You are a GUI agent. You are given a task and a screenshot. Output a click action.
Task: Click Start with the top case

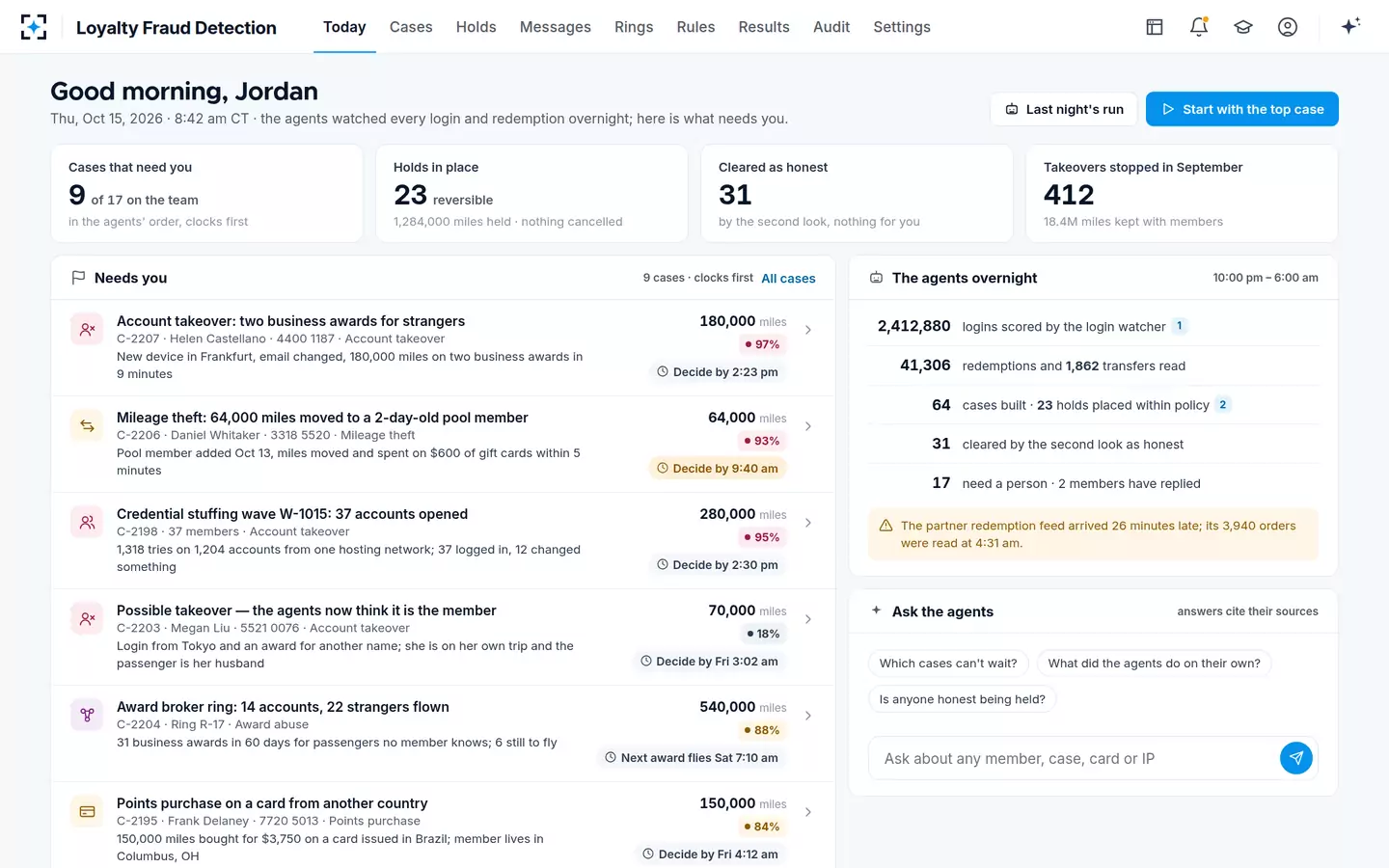(x=1242, y=109)
